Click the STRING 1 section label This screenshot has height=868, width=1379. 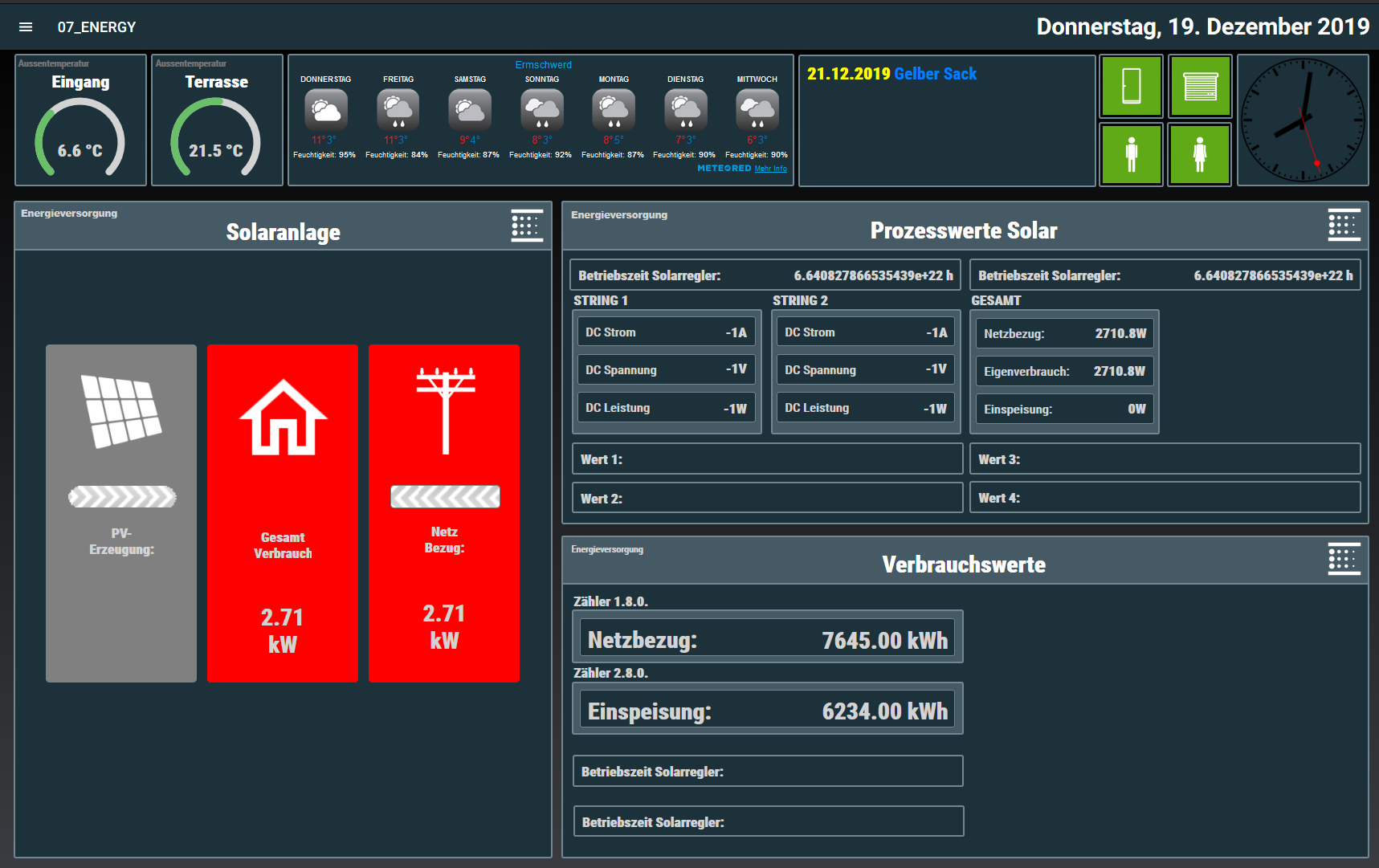click(x=601, y=300)
